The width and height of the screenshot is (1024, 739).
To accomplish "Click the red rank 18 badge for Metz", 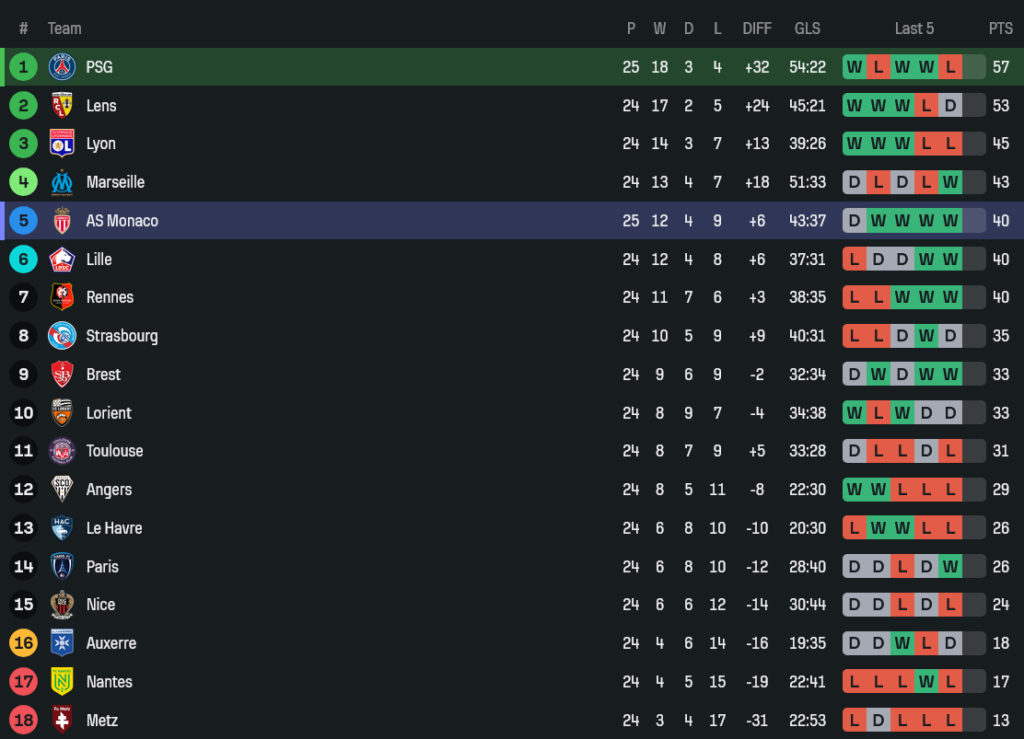I will coord(23,720).
